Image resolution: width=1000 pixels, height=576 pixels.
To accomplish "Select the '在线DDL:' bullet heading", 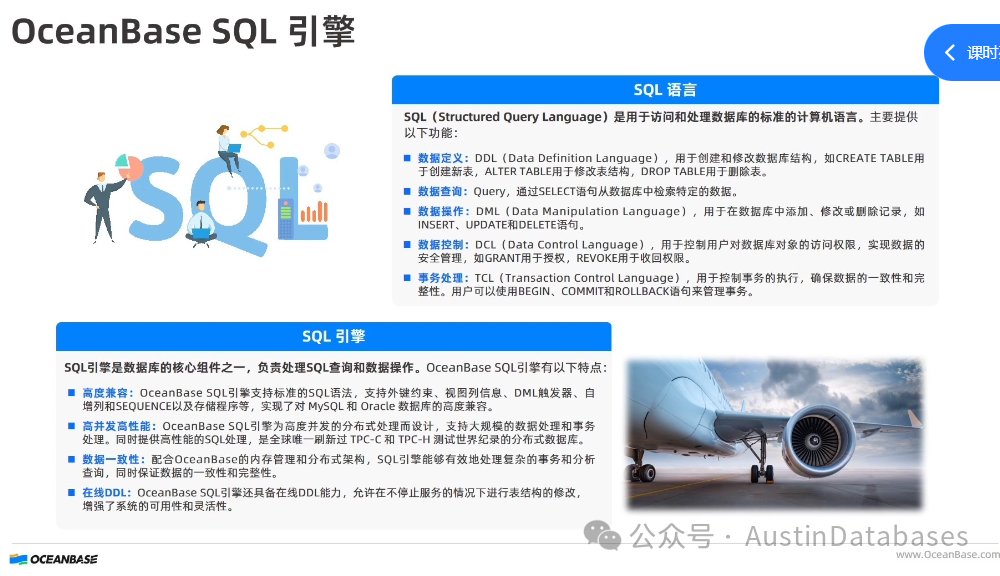I will [107, 492].
